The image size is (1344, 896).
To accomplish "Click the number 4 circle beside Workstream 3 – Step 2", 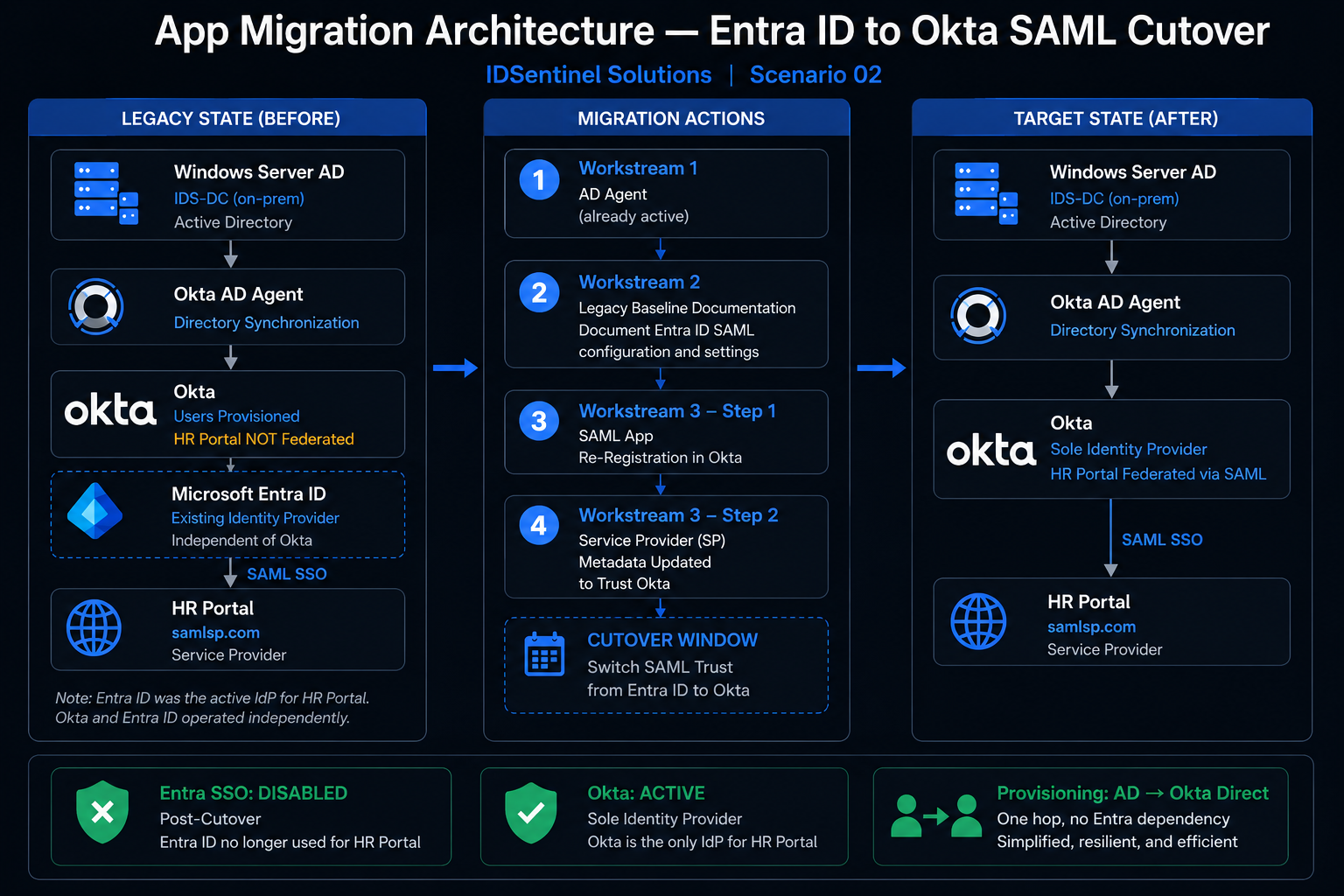I will click(539, 525).
